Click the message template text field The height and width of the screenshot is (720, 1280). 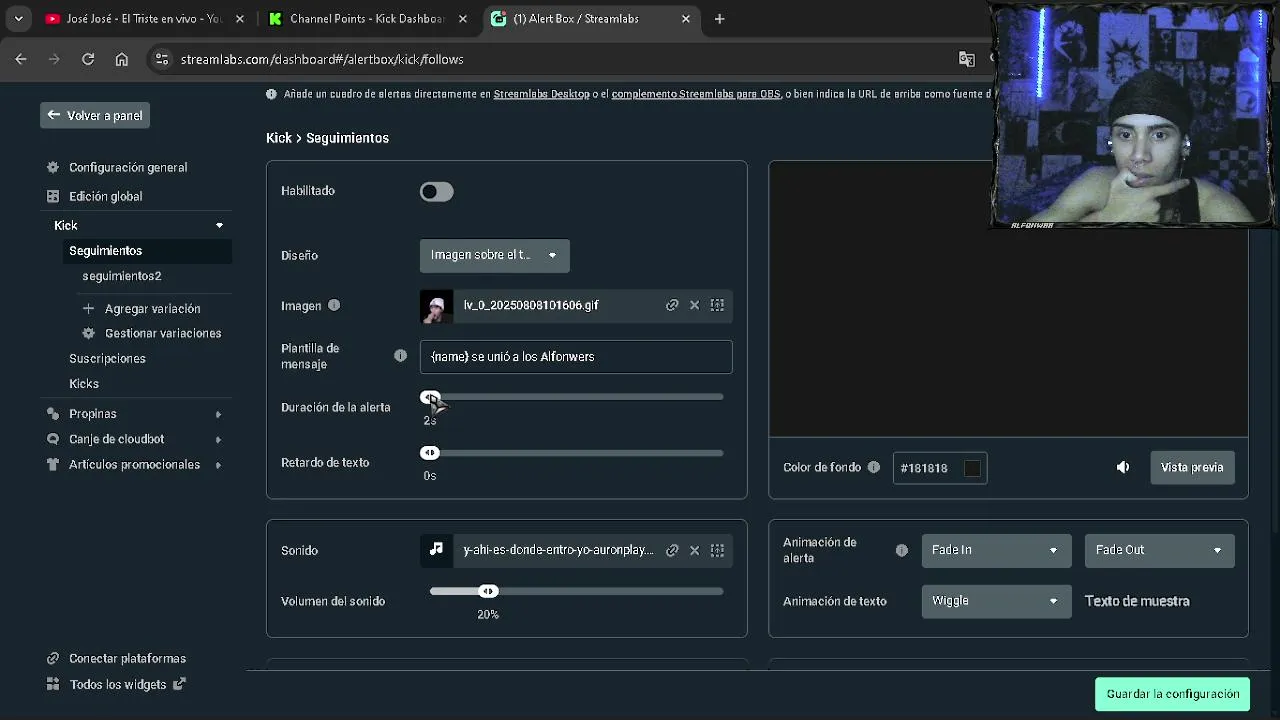pyautogui.click(x=576, y=357)
